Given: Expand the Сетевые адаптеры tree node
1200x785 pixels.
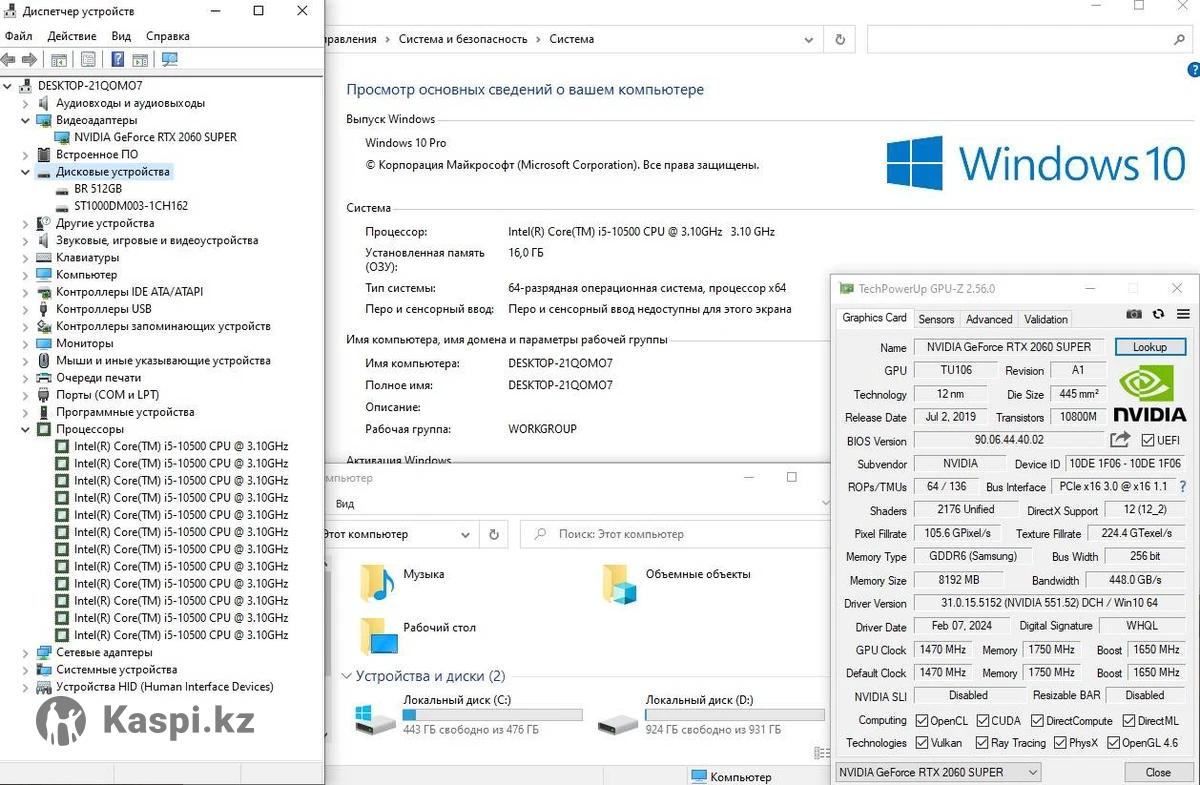Looking at the screenshot, I should click(26, 653).
